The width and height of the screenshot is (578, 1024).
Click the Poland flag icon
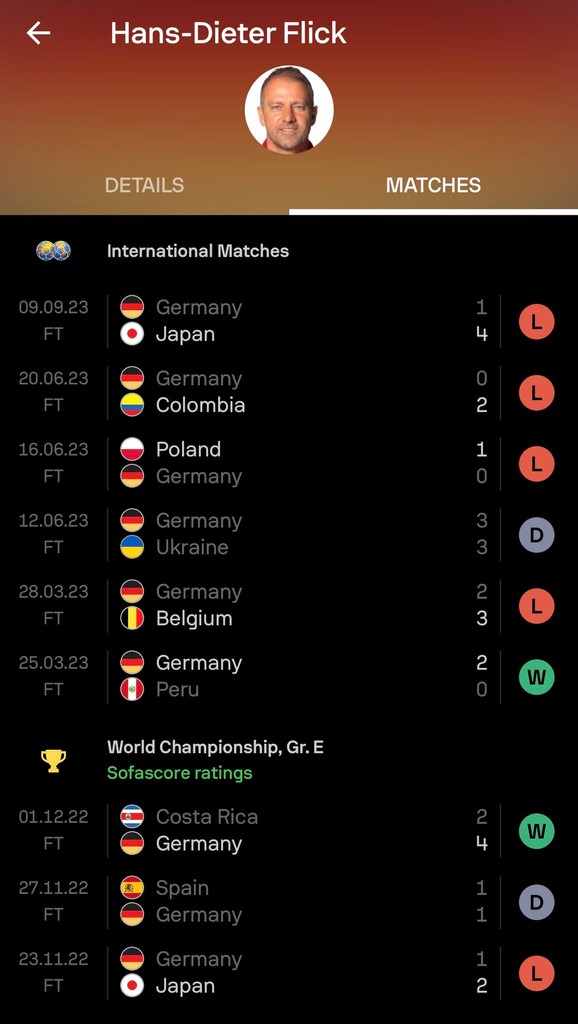[132, 449]
